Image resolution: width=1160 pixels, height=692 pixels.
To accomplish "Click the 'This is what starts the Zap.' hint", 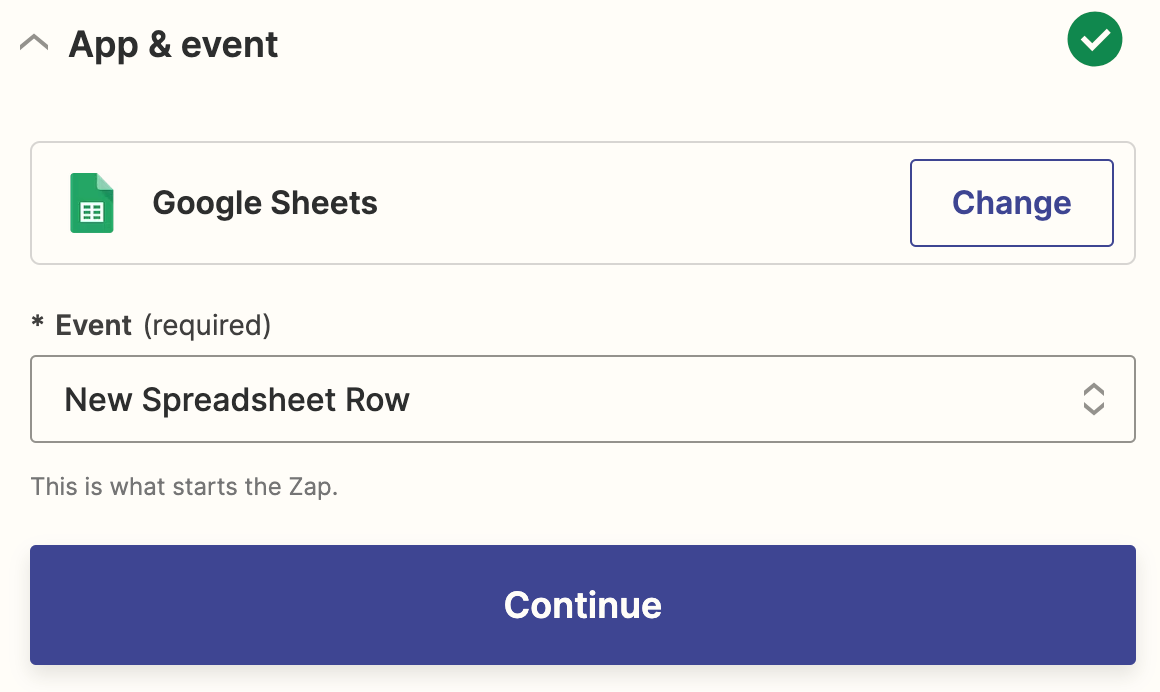I will [x=184, y=488].
